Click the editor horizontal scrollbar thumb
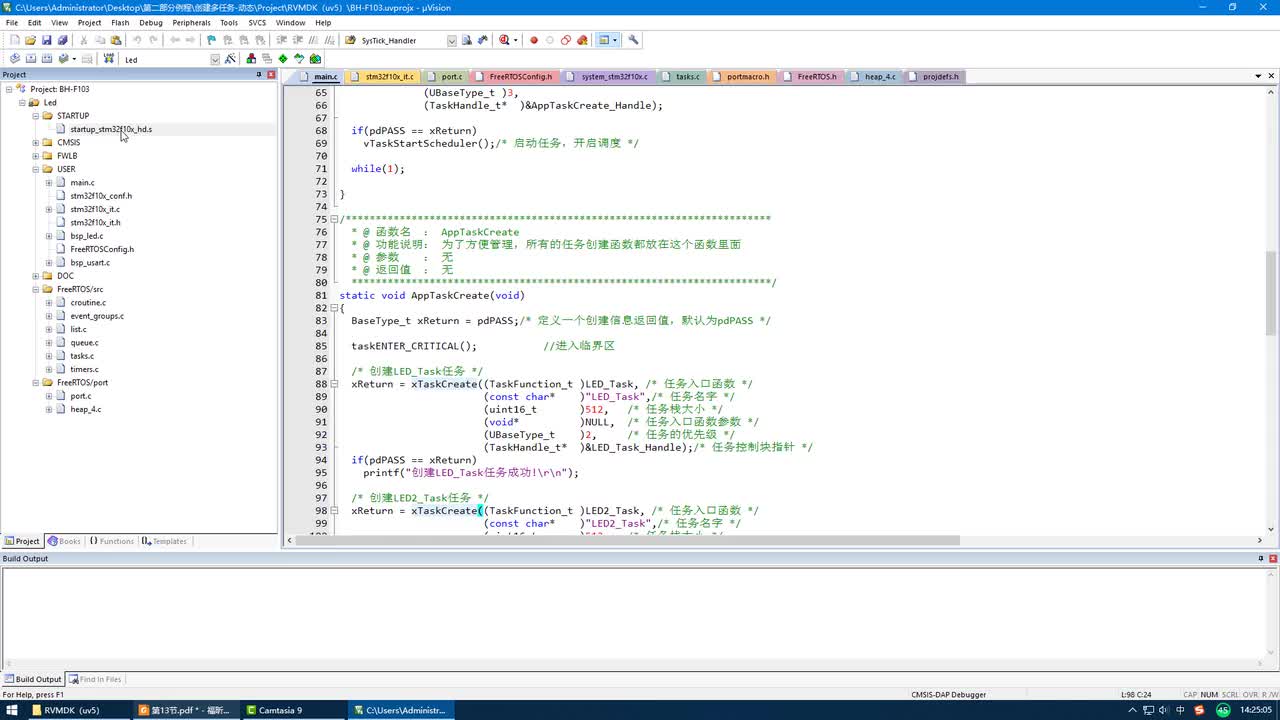 pos(629,541)
